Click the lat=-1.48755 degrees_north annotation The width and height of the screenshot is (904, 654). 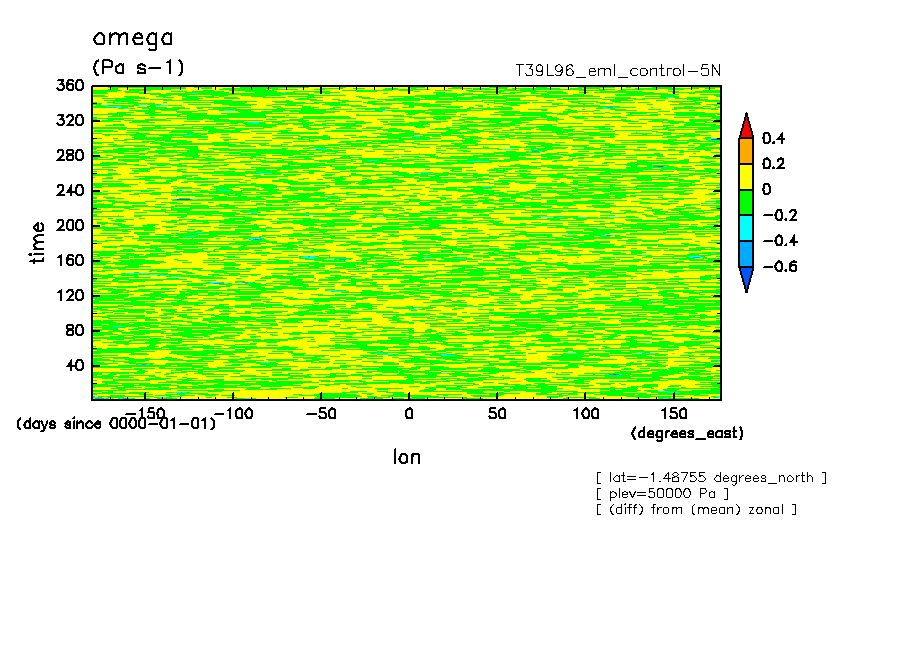point(711,478)
